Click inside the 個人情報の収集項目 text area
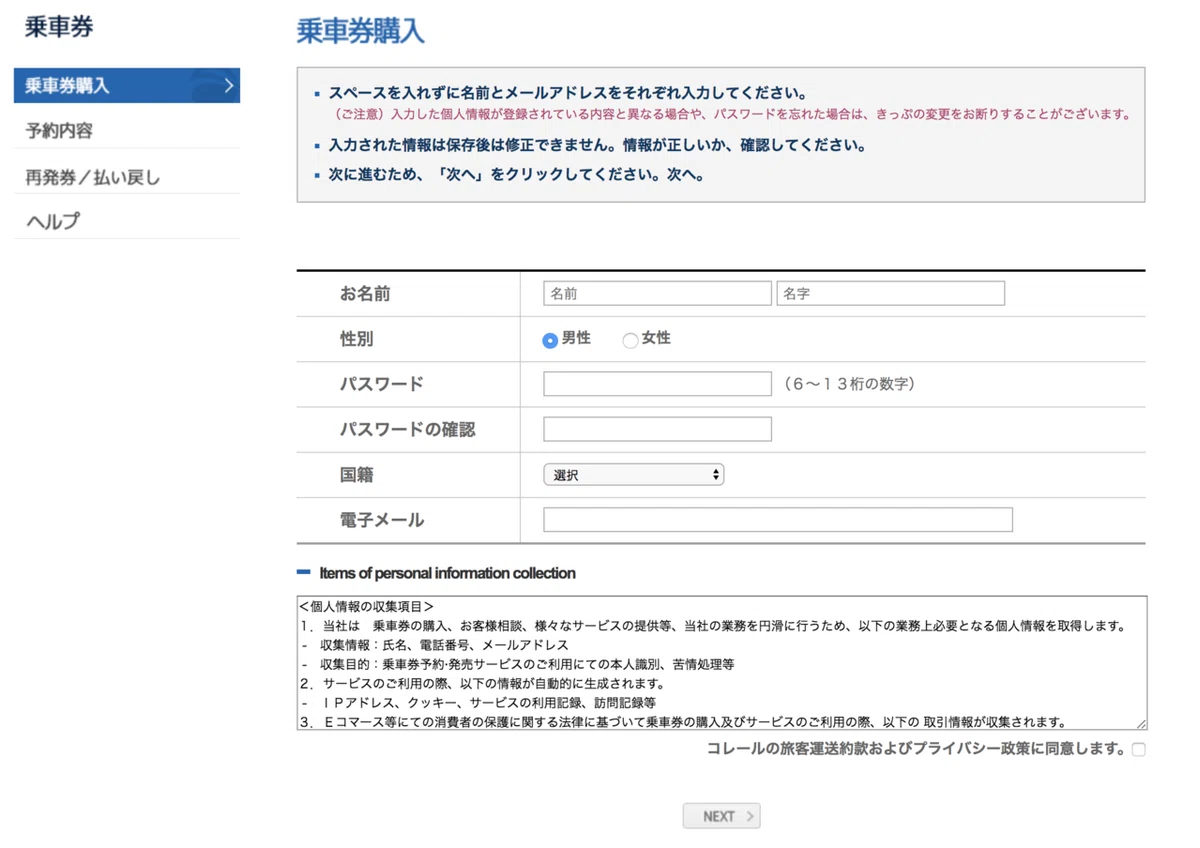Screen dimensions: 1200x848 coord(722,663)
